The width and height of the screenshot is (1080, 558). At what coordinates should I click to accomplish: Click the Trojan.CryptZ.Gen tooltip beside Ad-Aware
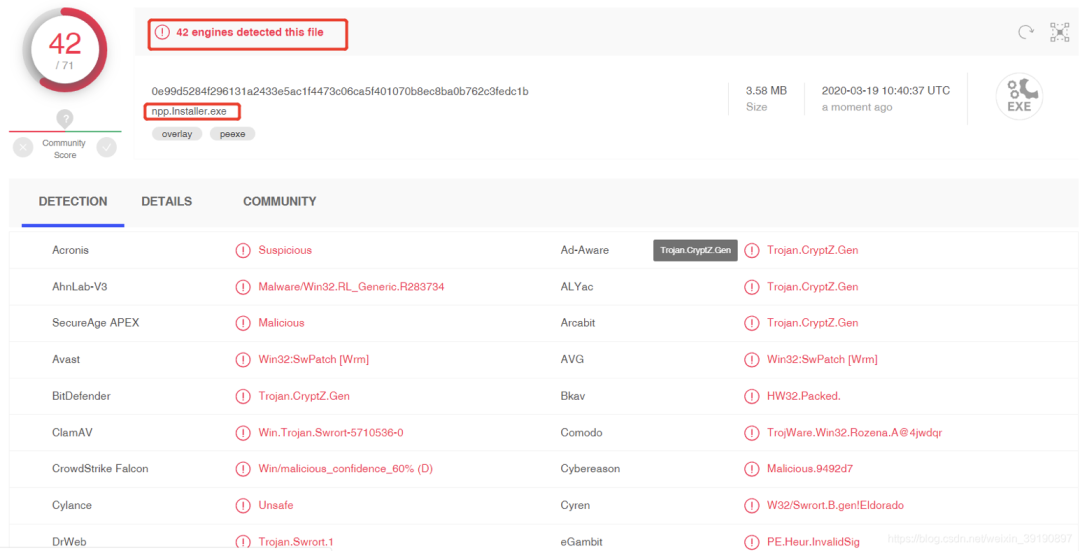[x=695, y=250]
